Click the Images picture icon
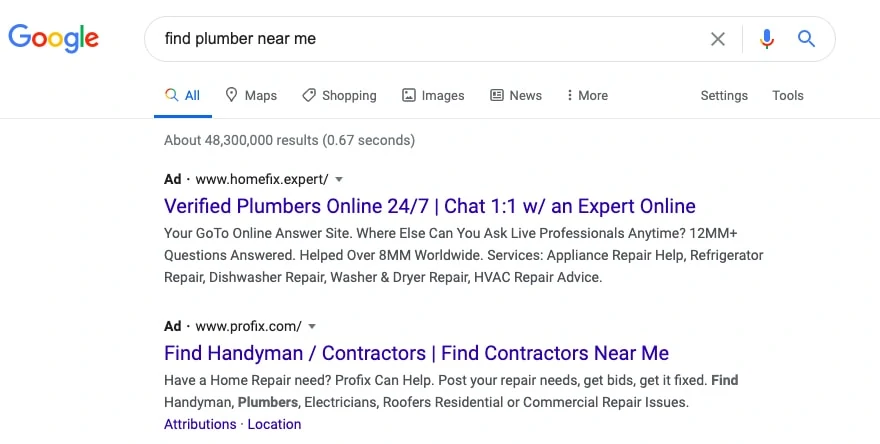This screenshot has width=880, height=444. pyautogui.click(x=409, y=95)
